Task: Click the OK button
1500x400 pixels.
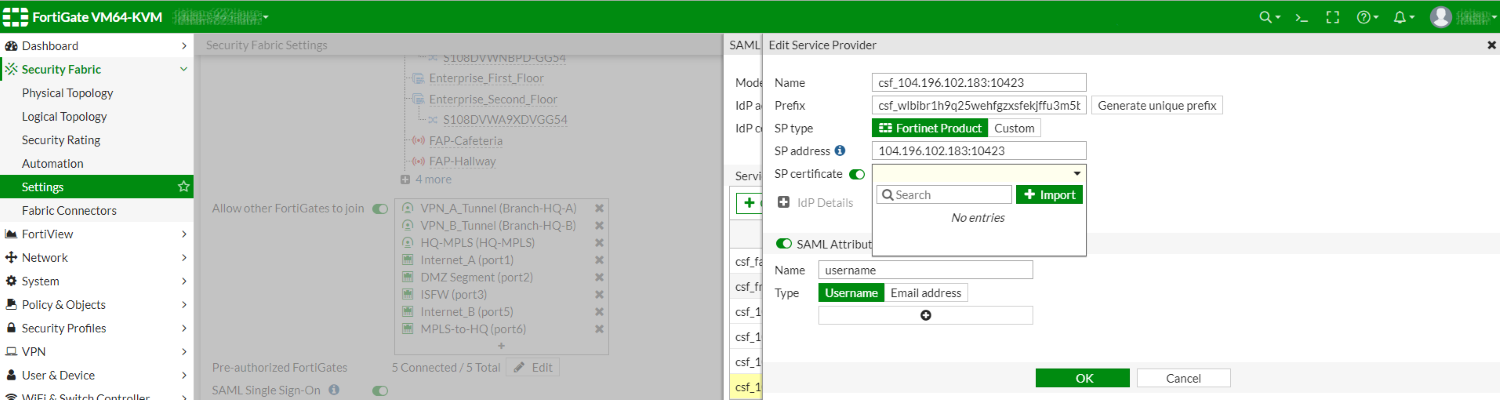Action: (x=1084, y=379)
